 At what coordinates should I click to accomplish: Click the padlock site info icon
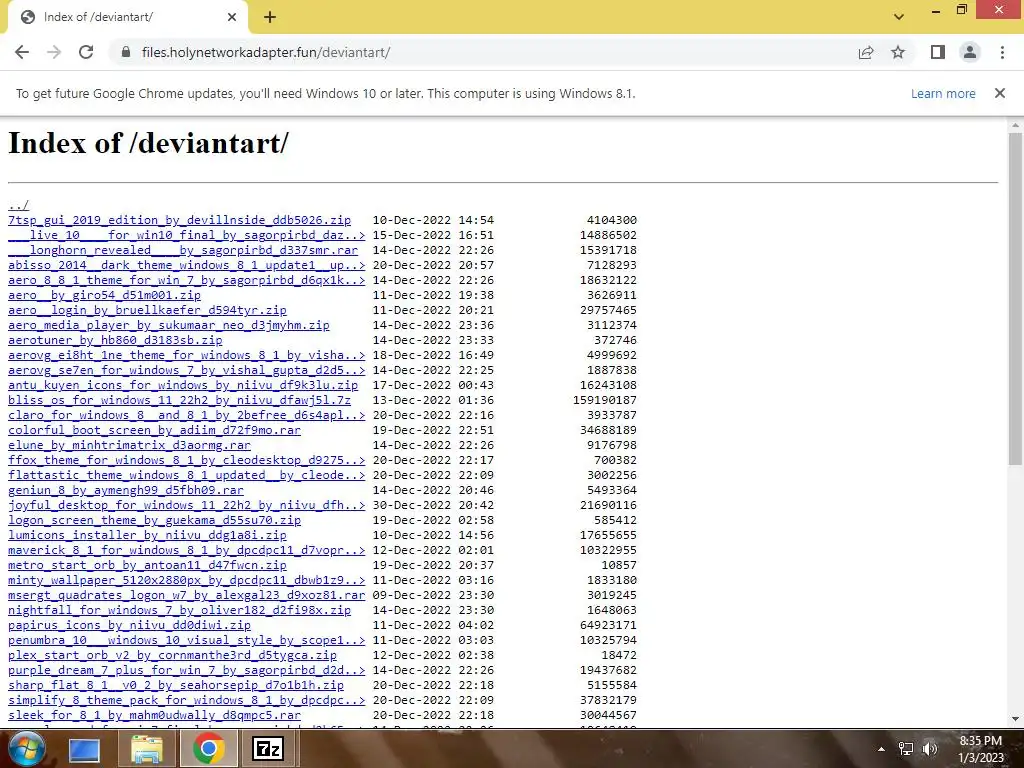coord(126,52)
